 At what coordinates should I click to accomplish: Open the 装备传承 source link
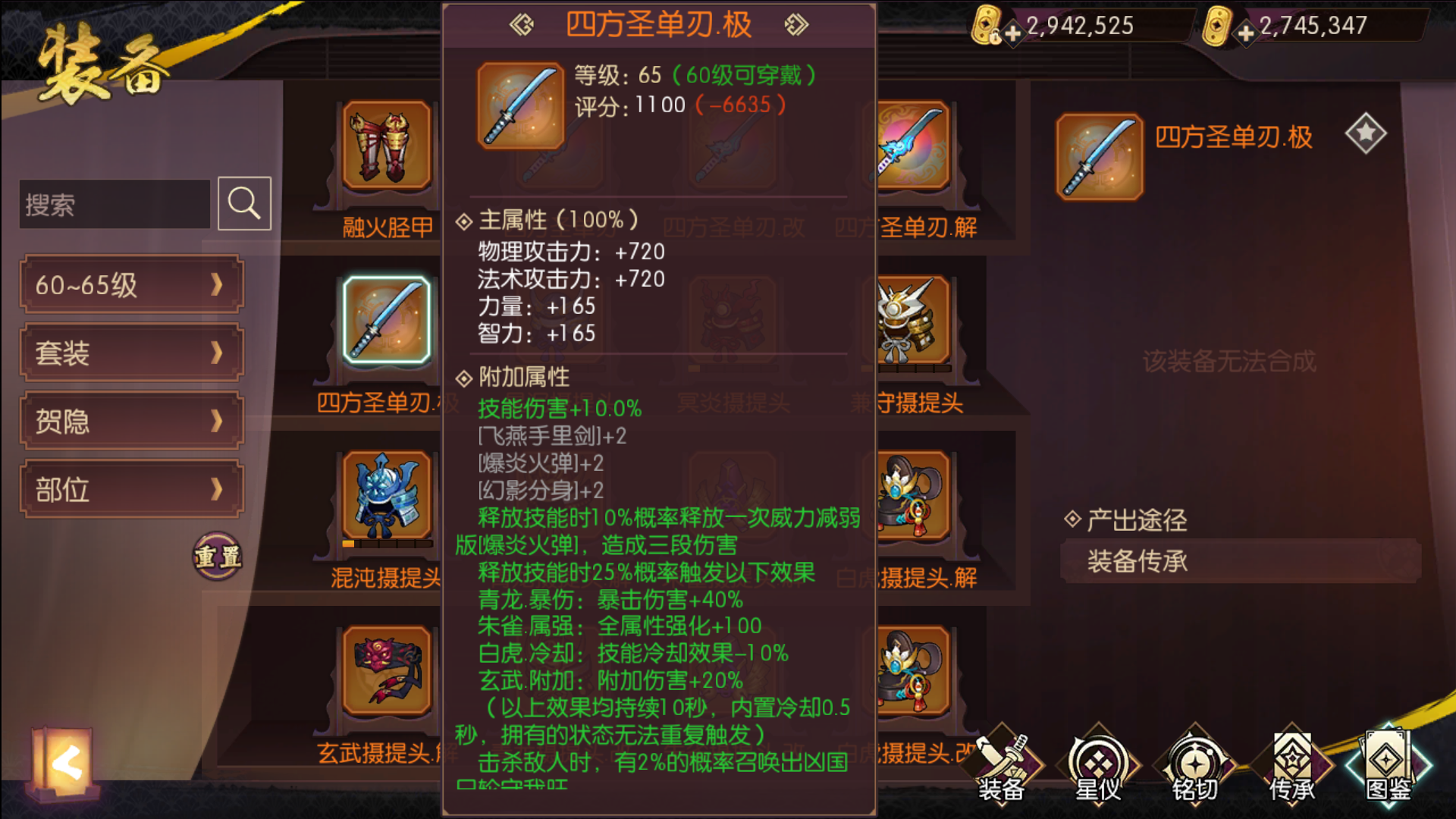coord(1240,561)
